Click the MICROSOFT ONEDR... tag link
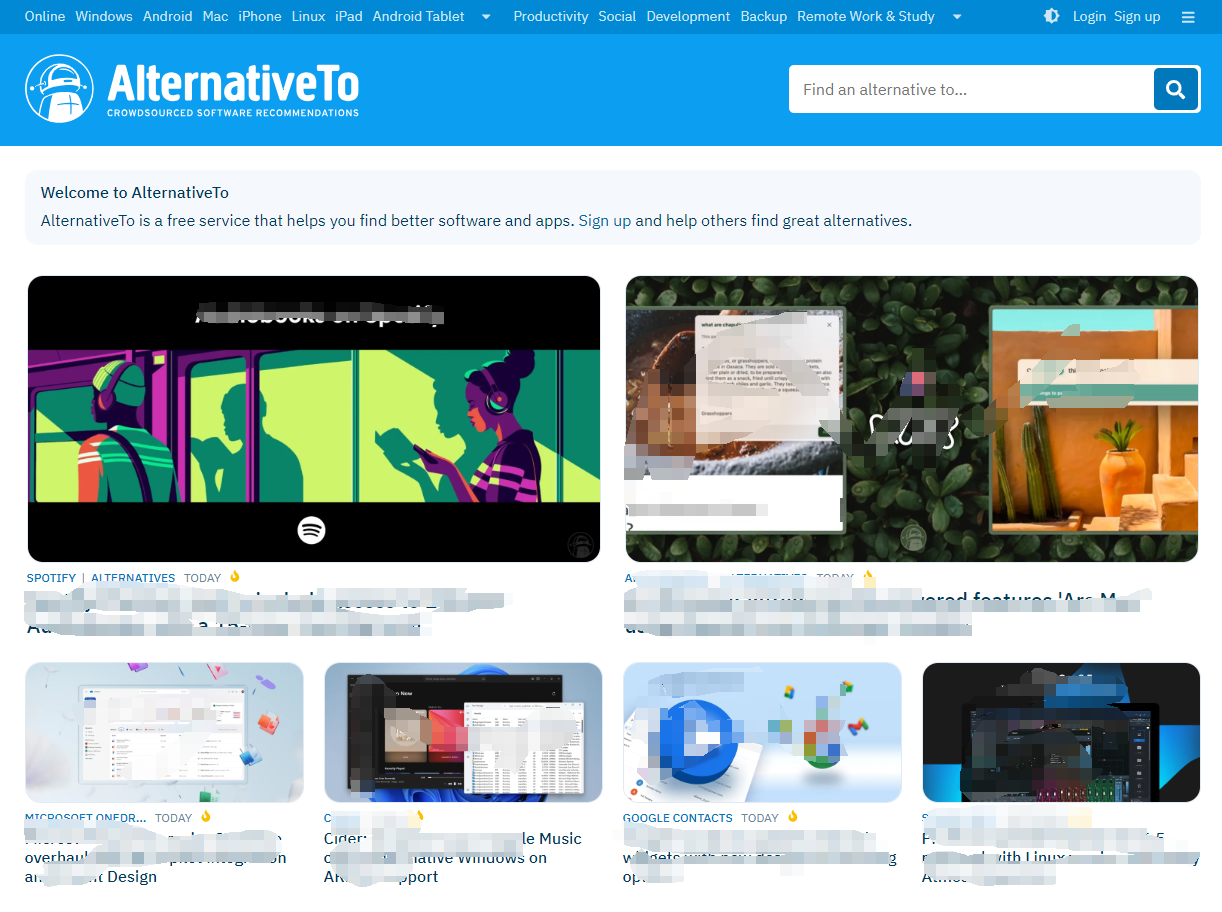The width and height of the screenshot is (1222, 912). click(87, 817)
